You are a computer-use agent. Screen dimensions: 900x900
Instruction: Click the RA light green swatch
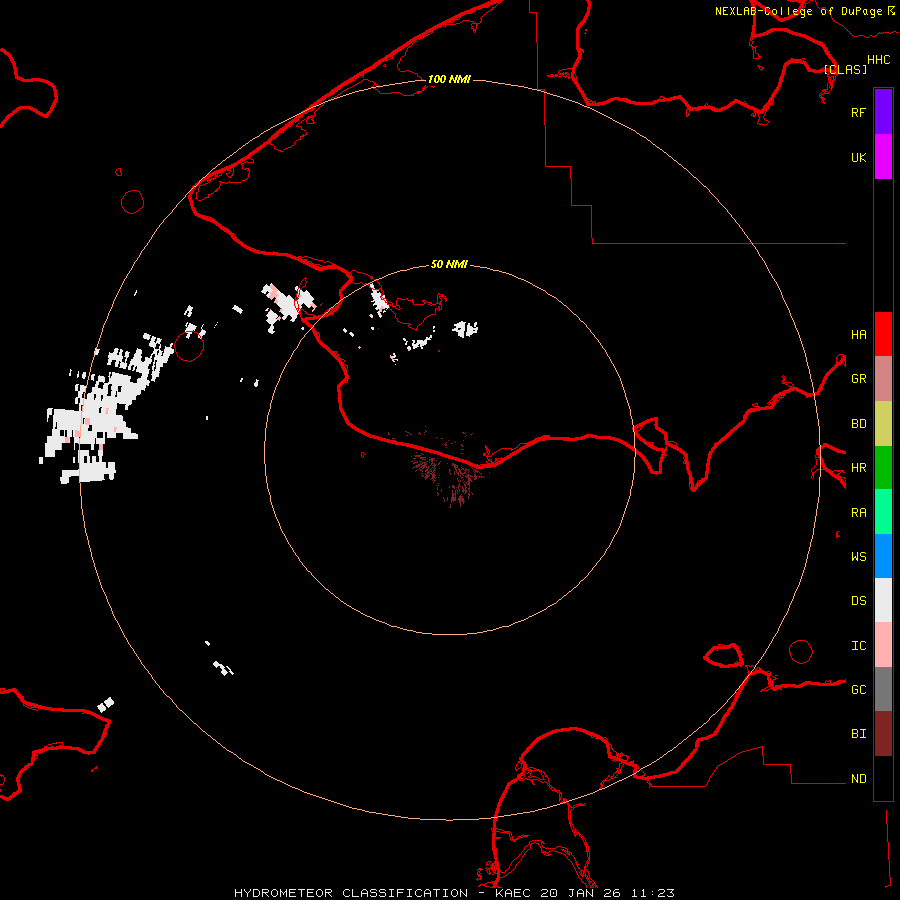click(883, 512)
